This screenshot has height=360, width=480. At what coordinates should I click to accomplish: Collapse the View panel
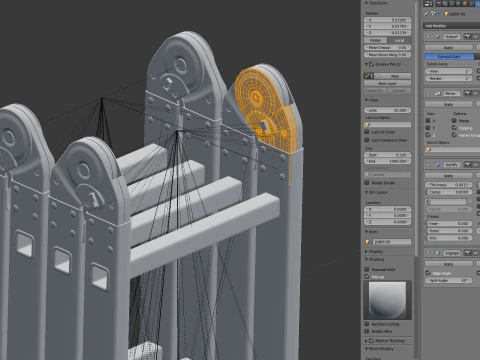[366, 100]
